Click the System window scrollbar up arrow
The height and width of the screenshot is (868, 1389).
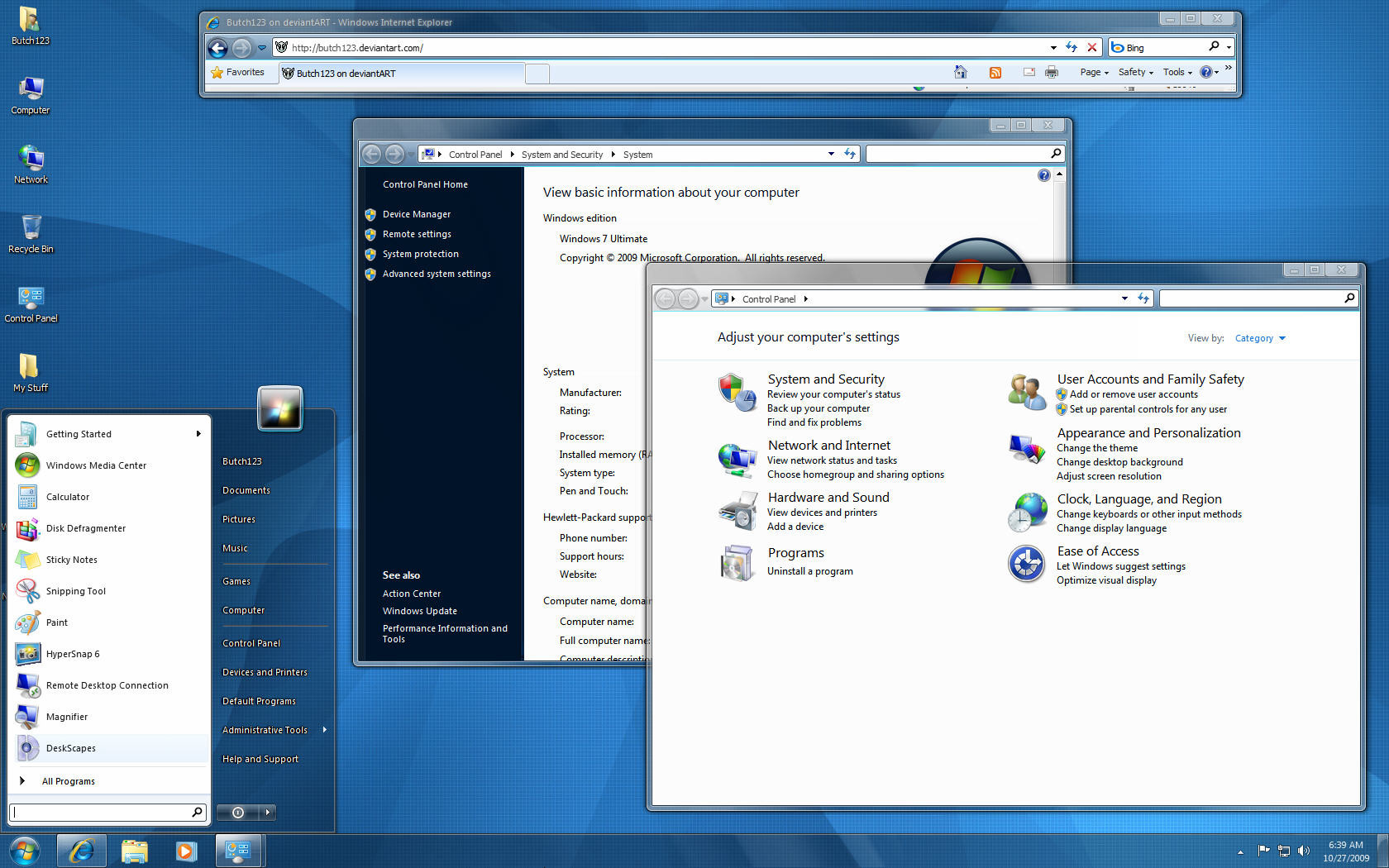[1060, 174]
